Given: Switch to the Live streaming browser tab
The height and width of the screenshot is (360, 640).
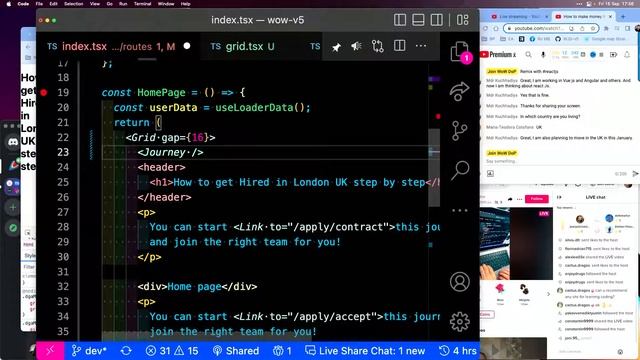Looking at the screenshot, I should [519, 17].
